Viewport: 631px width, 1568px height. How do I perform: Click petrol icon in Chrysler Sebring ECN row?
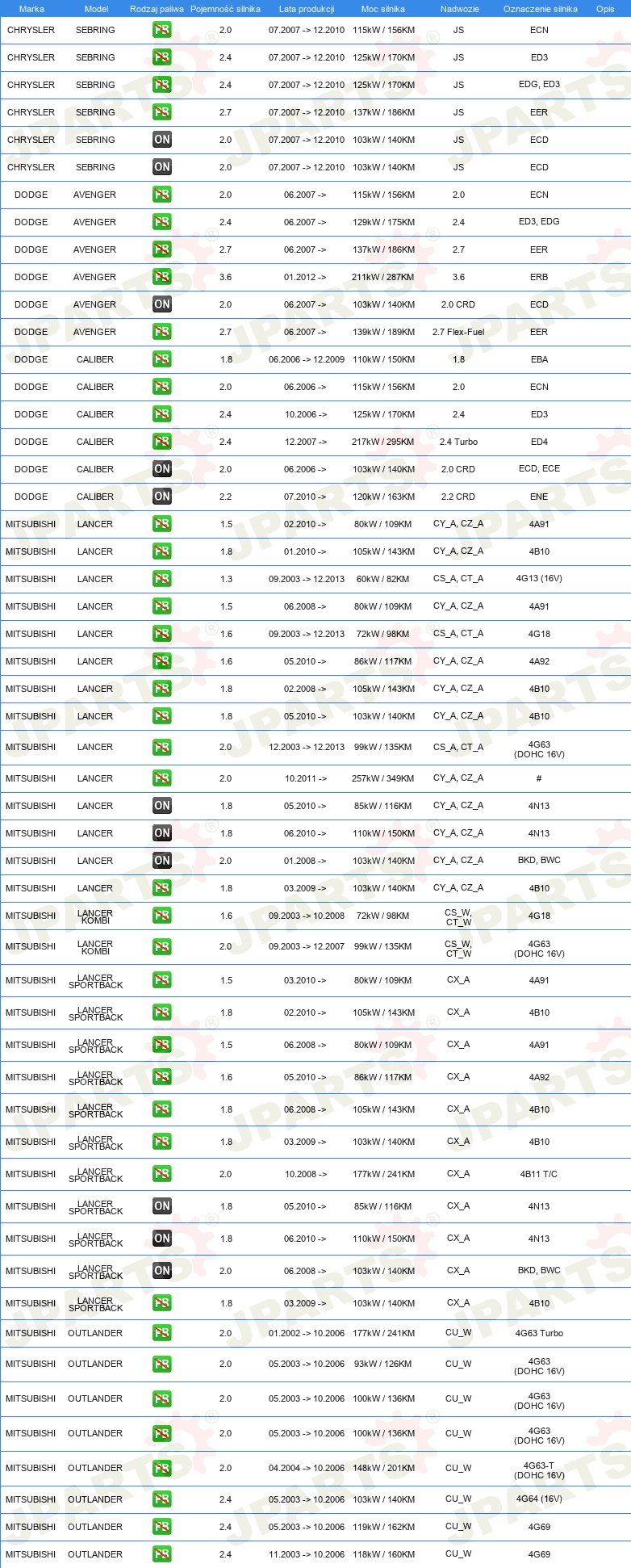point(162,30)
